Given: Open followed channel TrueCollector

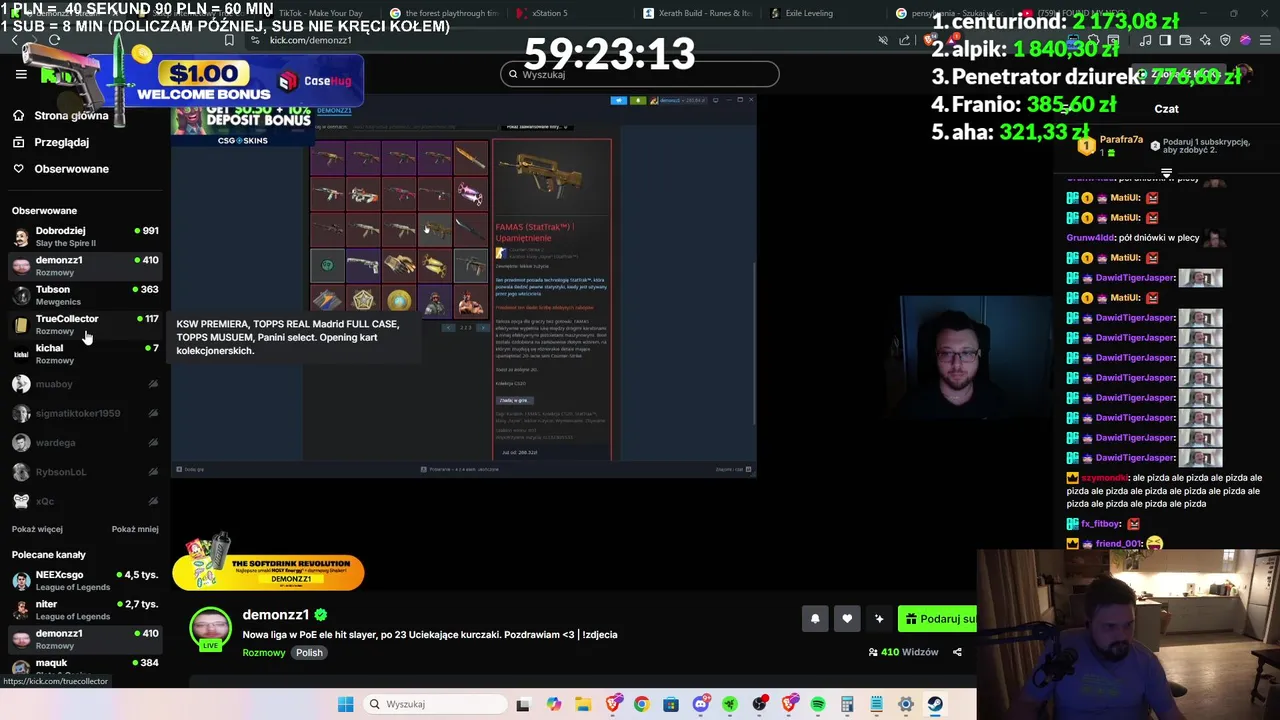Looking at the screenshot, I should pyautogui.click(x=85, y=324).
